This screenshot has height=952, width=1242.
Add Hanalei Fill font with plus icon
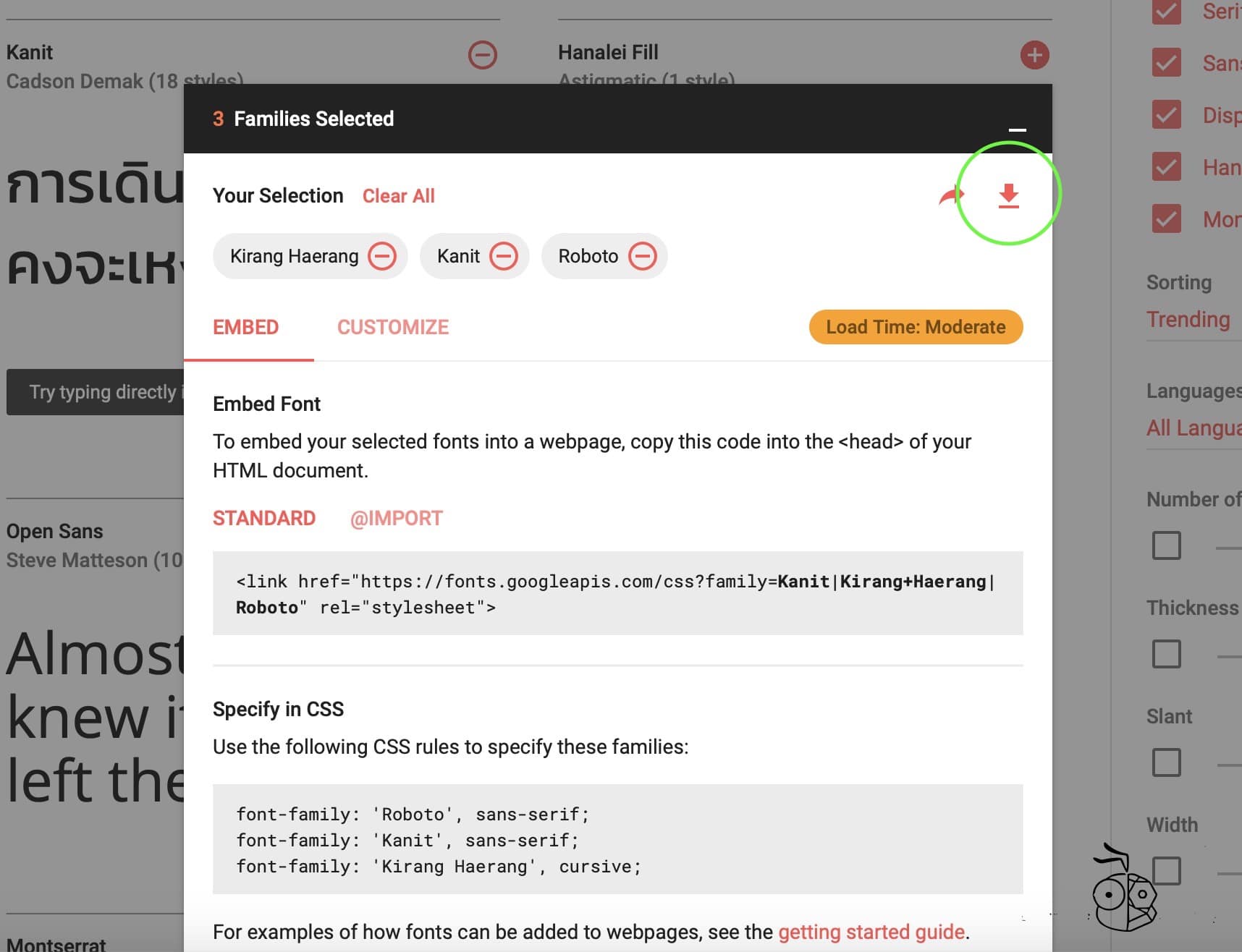point(1034,55)
